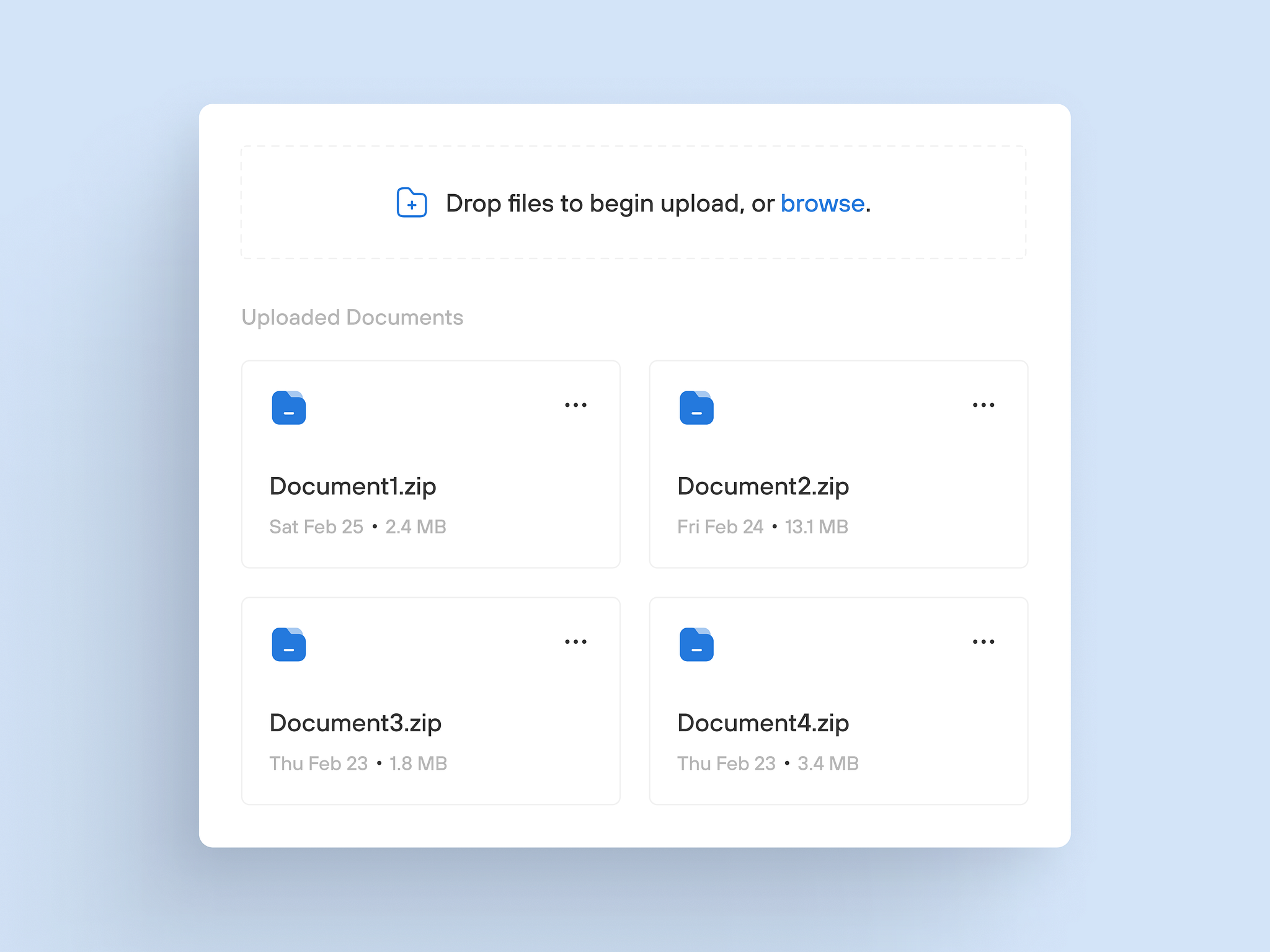Click the browse link to upload files
Screen dimensions: 1270x952
point(822,203)
